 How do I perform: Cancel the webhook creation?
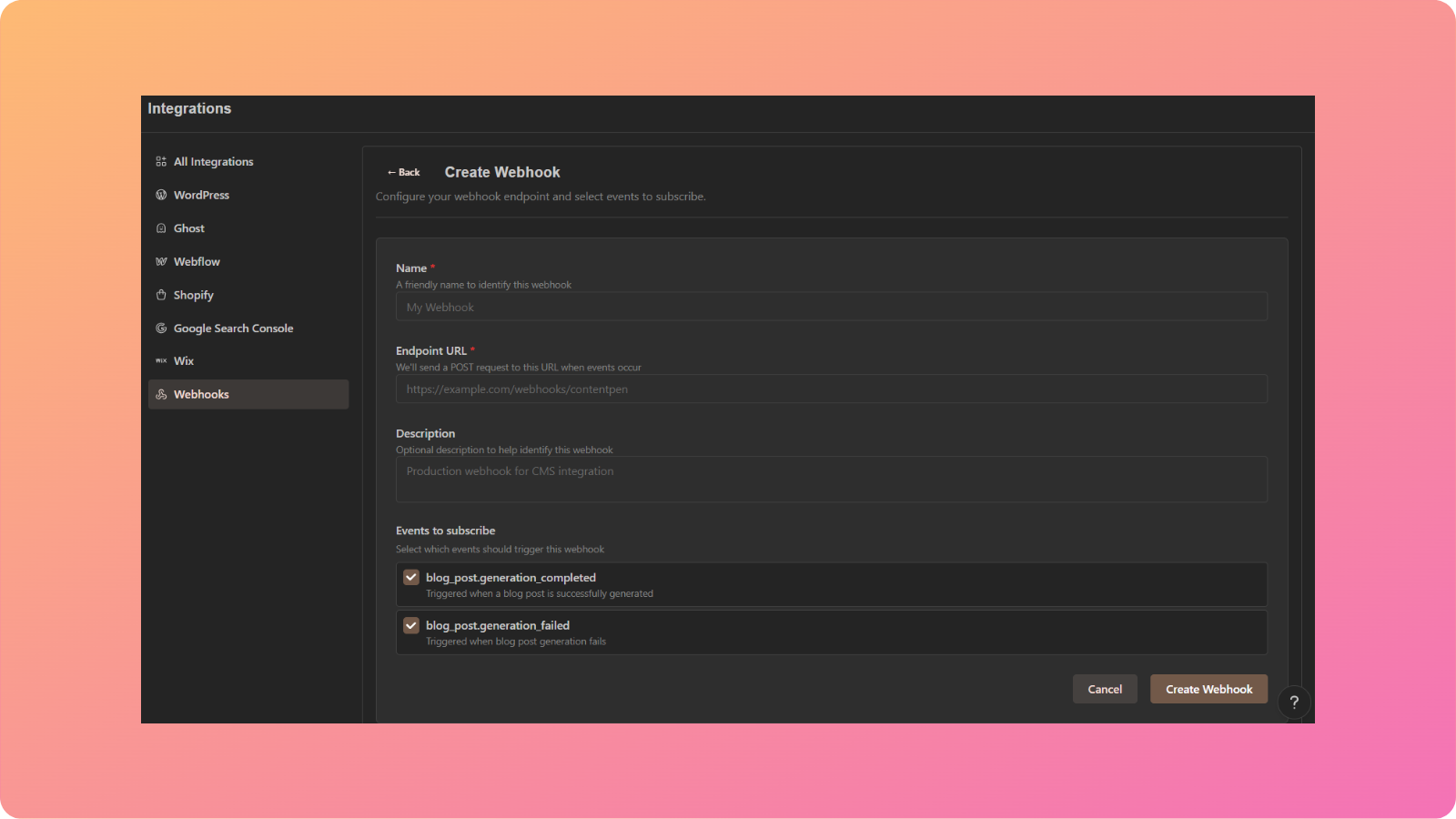[1105, 689]
